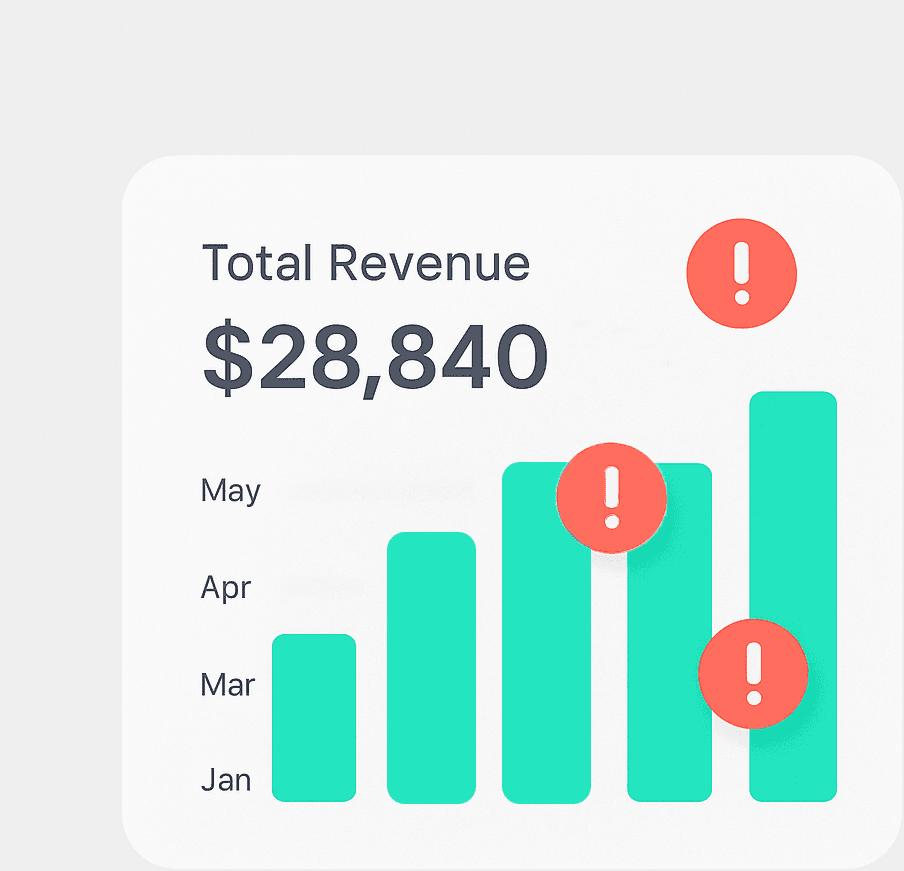Click the "Apr" axis label
This screenshot has height=871, width=904.
coord(226,589)
